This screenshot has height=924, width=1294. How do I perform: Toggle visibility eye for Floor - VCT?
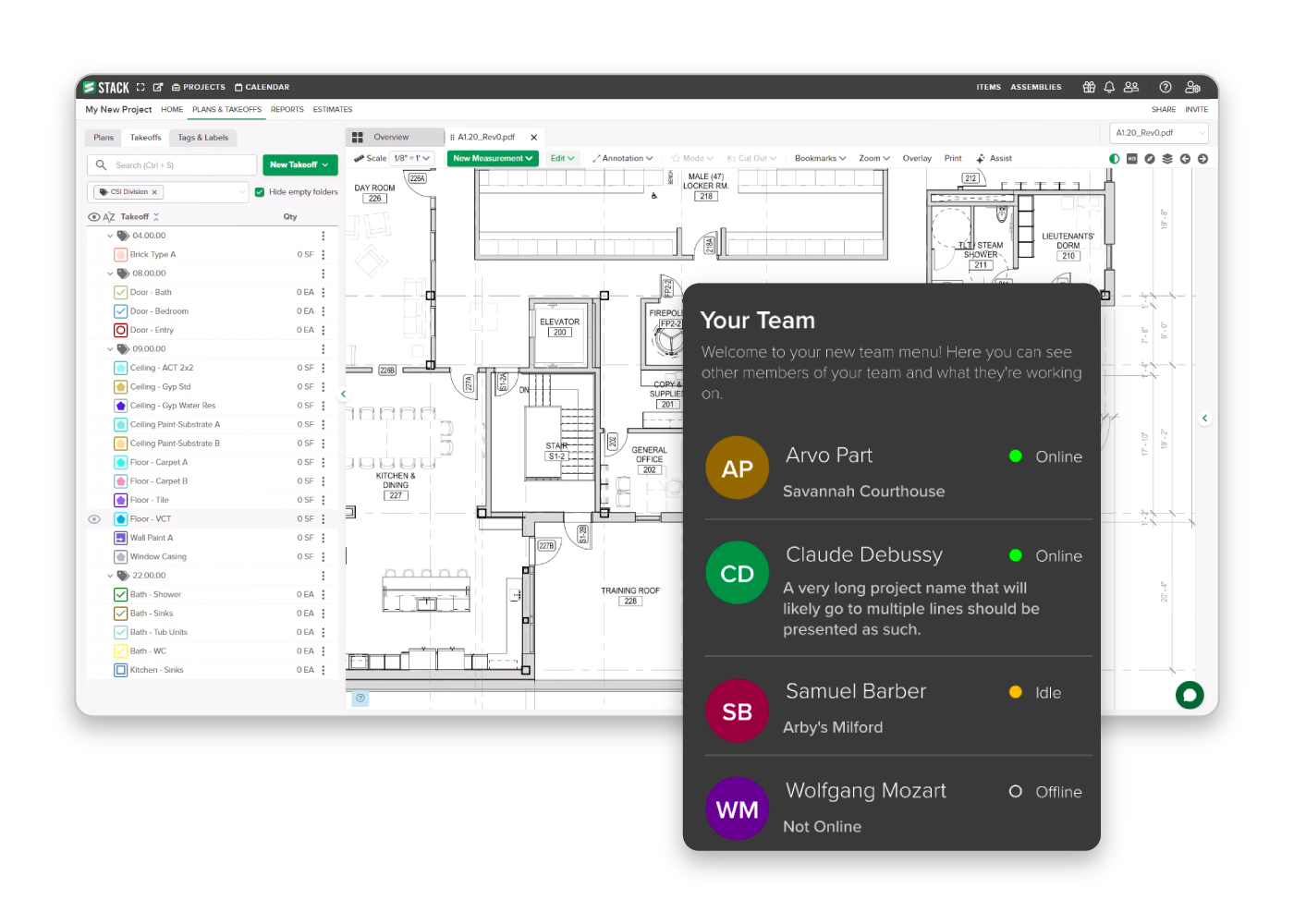pyautogui.click(x=94, y=519)
